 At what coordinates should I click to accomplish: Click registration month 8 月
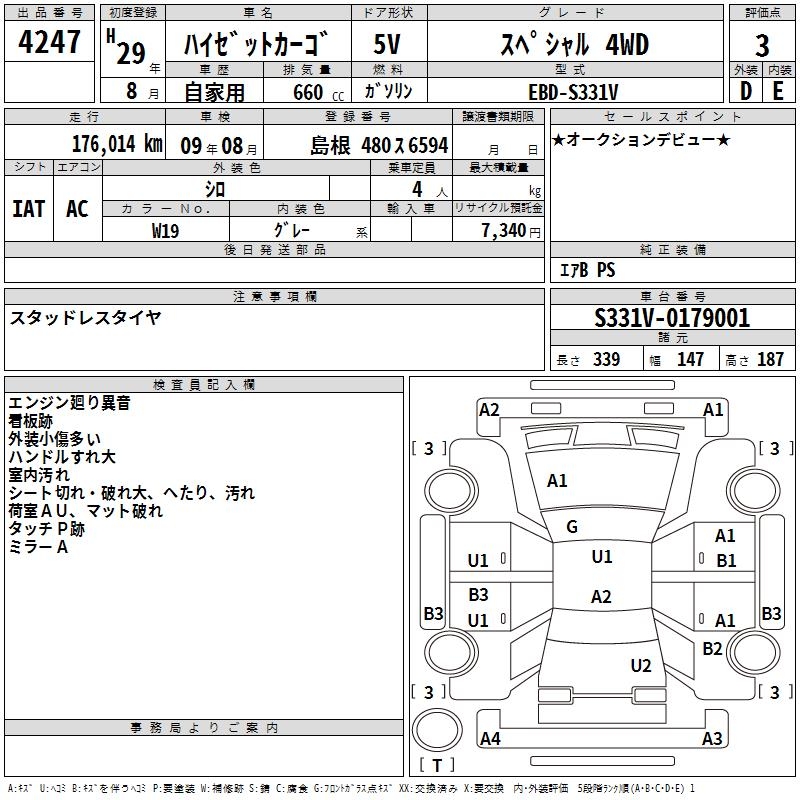coord(142,91)
